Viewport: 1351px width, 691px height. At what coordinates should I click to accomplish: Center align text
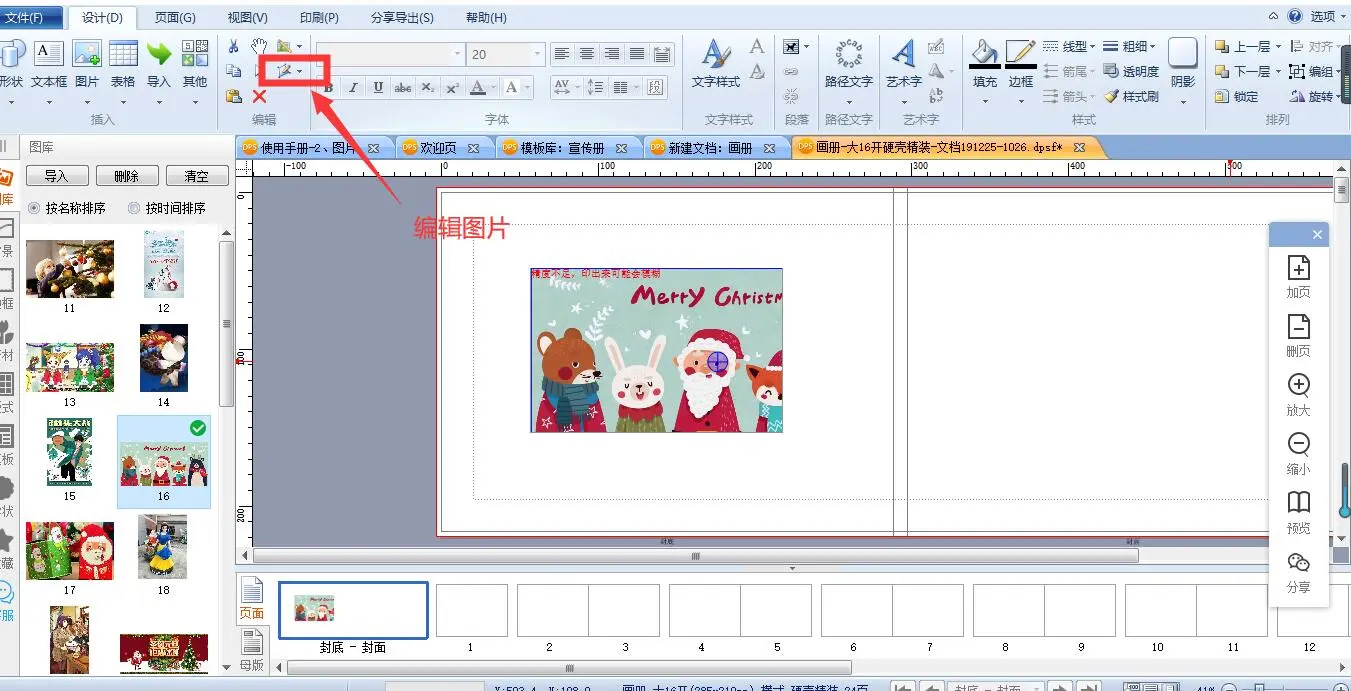coord(587,54)
